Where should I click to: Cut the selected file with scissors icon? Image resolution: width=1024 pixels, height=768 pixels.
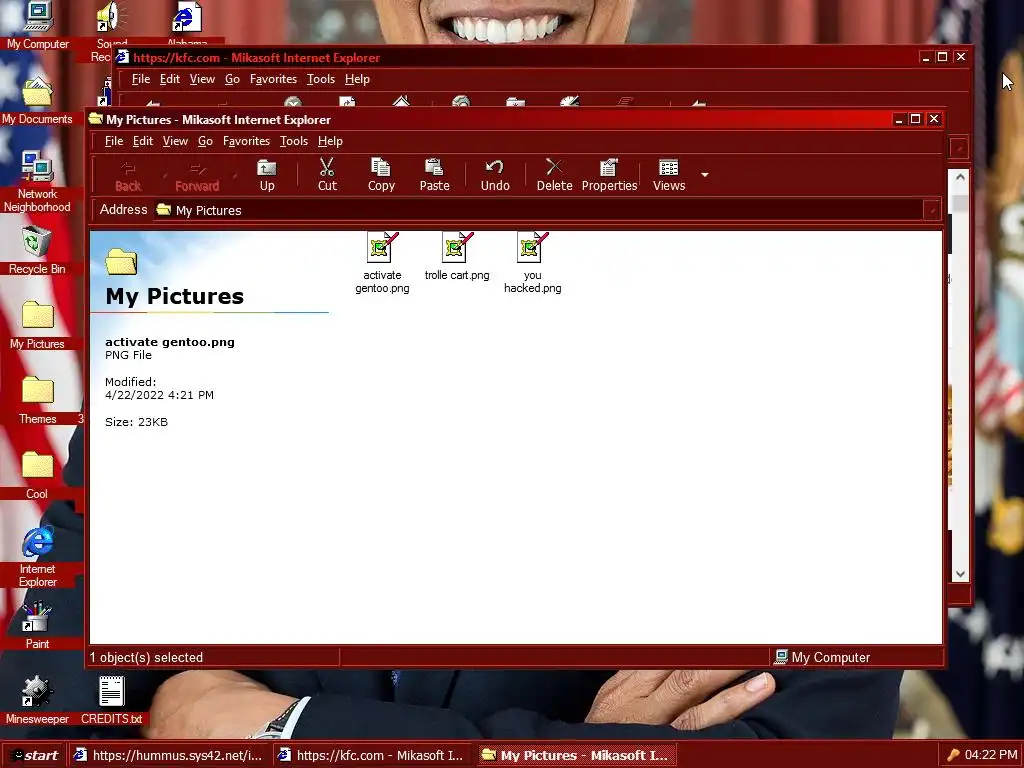coord(327,175)
